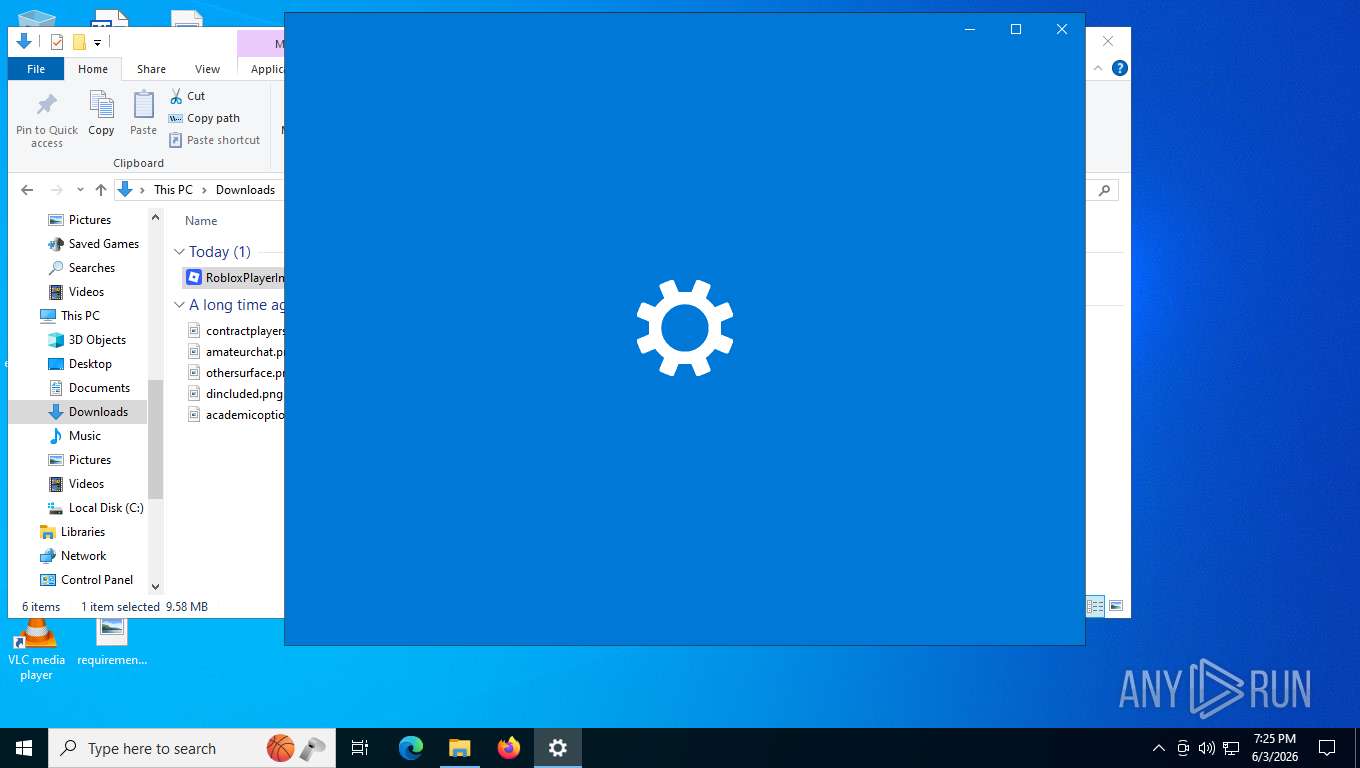The height and width of the screenshot is (768, 1360).
Task: Go forward with Explorer's right arrow
Action: click(56, 190)
